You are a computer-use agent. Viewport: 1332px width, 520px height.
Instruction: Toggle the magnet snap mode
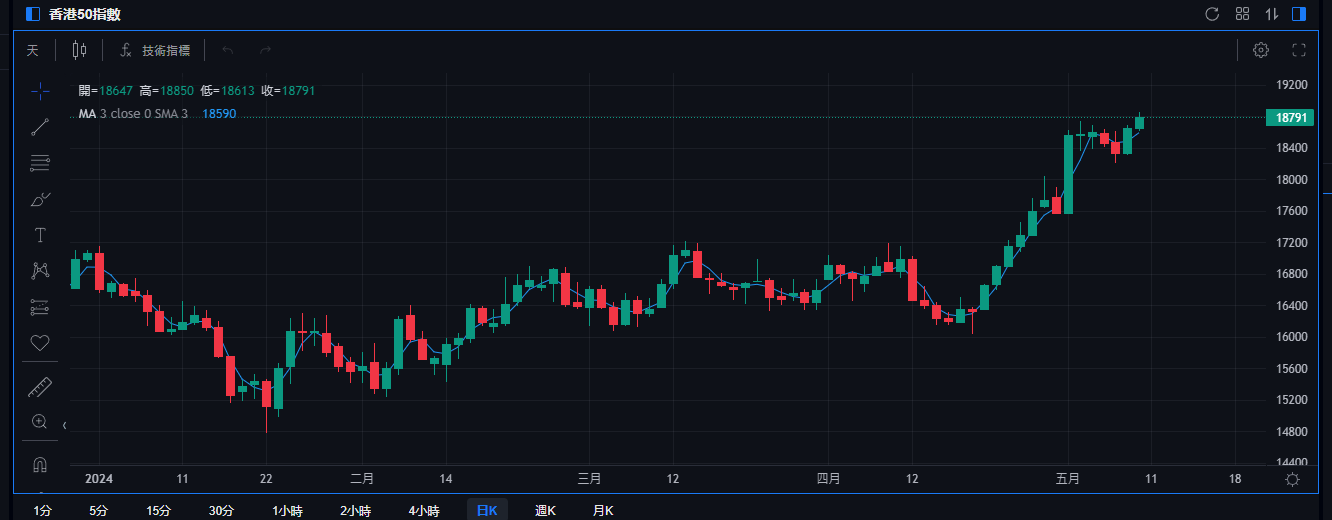pos(40,465)
